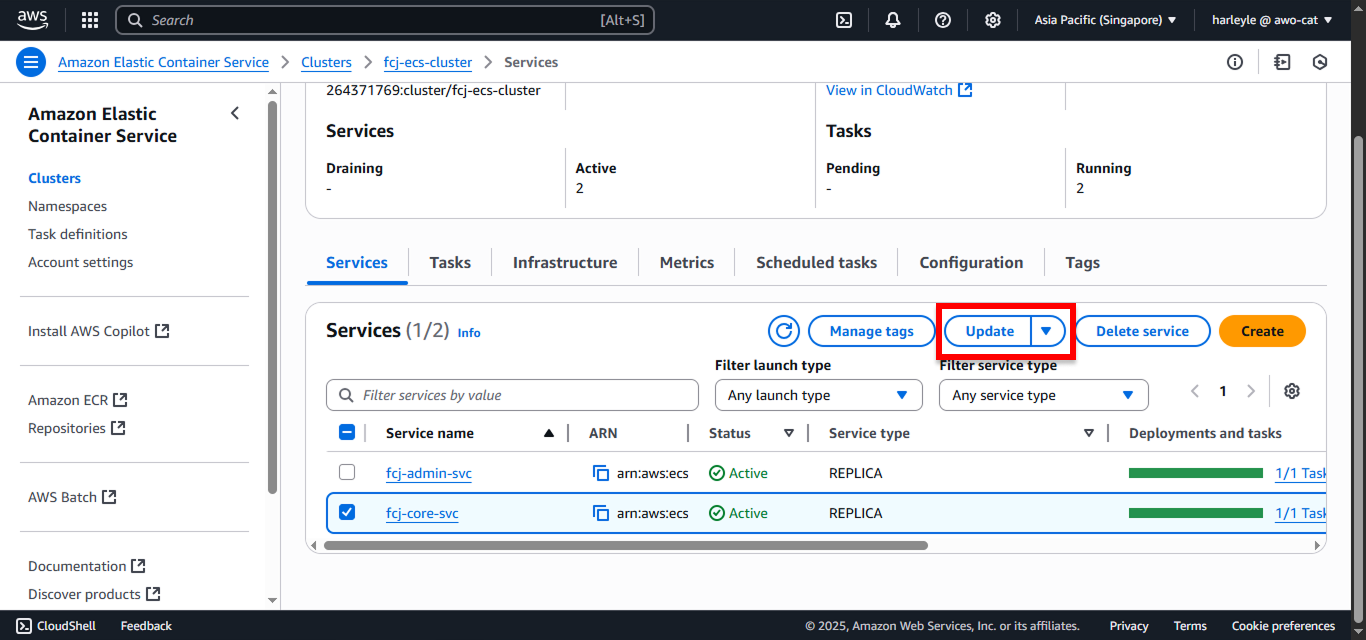Copy ARN of fcj-core-svc
The height and width of the screenshot is (640, 1366).
coord(601,513)
